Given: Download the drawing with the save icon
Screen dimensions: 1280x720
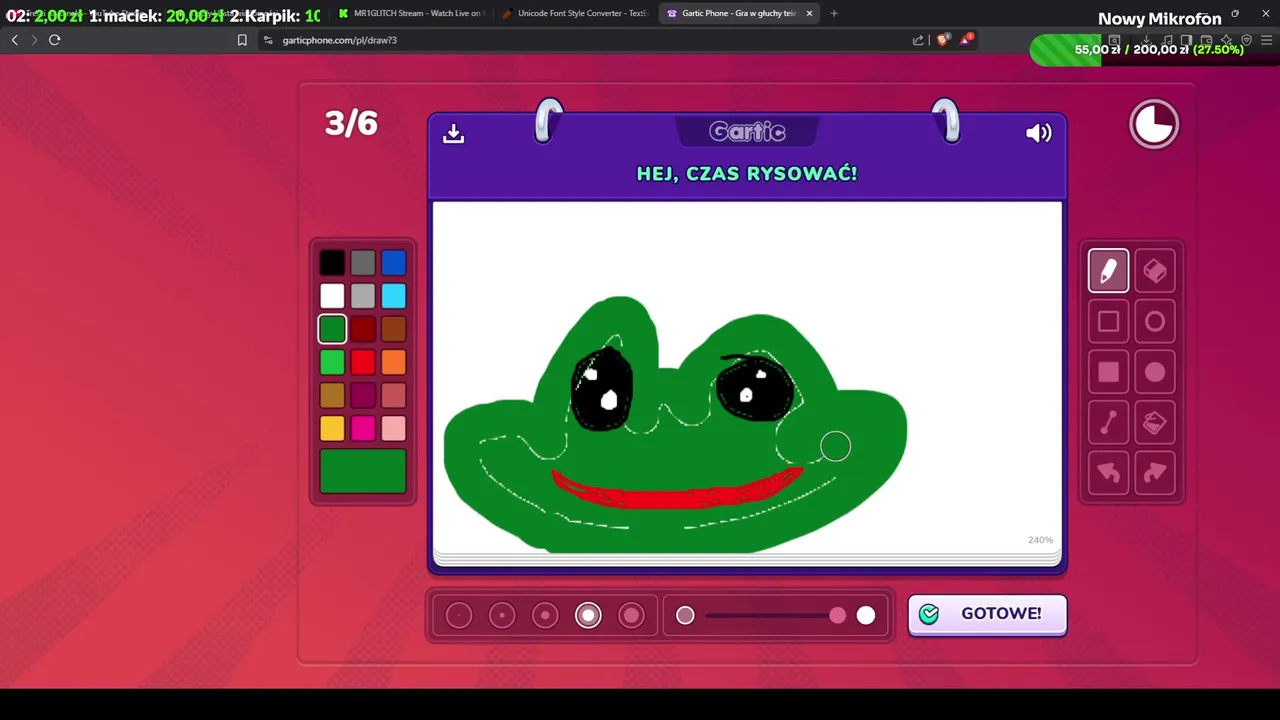Looking at the screenshot, I should [x=453, y=133].
